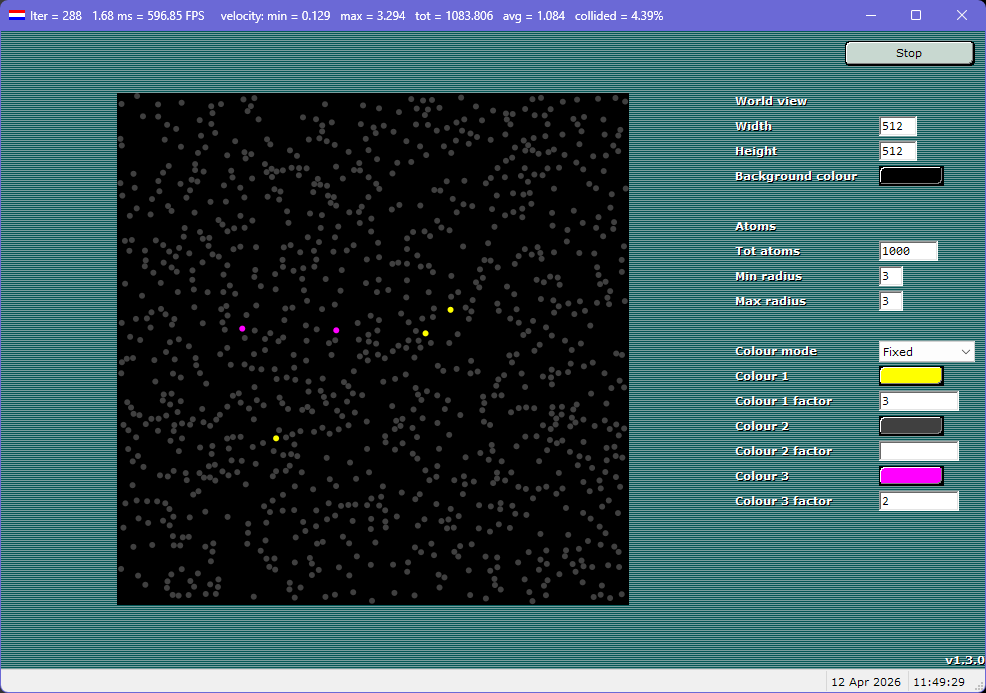Click the Max radius field

point(890,301)
